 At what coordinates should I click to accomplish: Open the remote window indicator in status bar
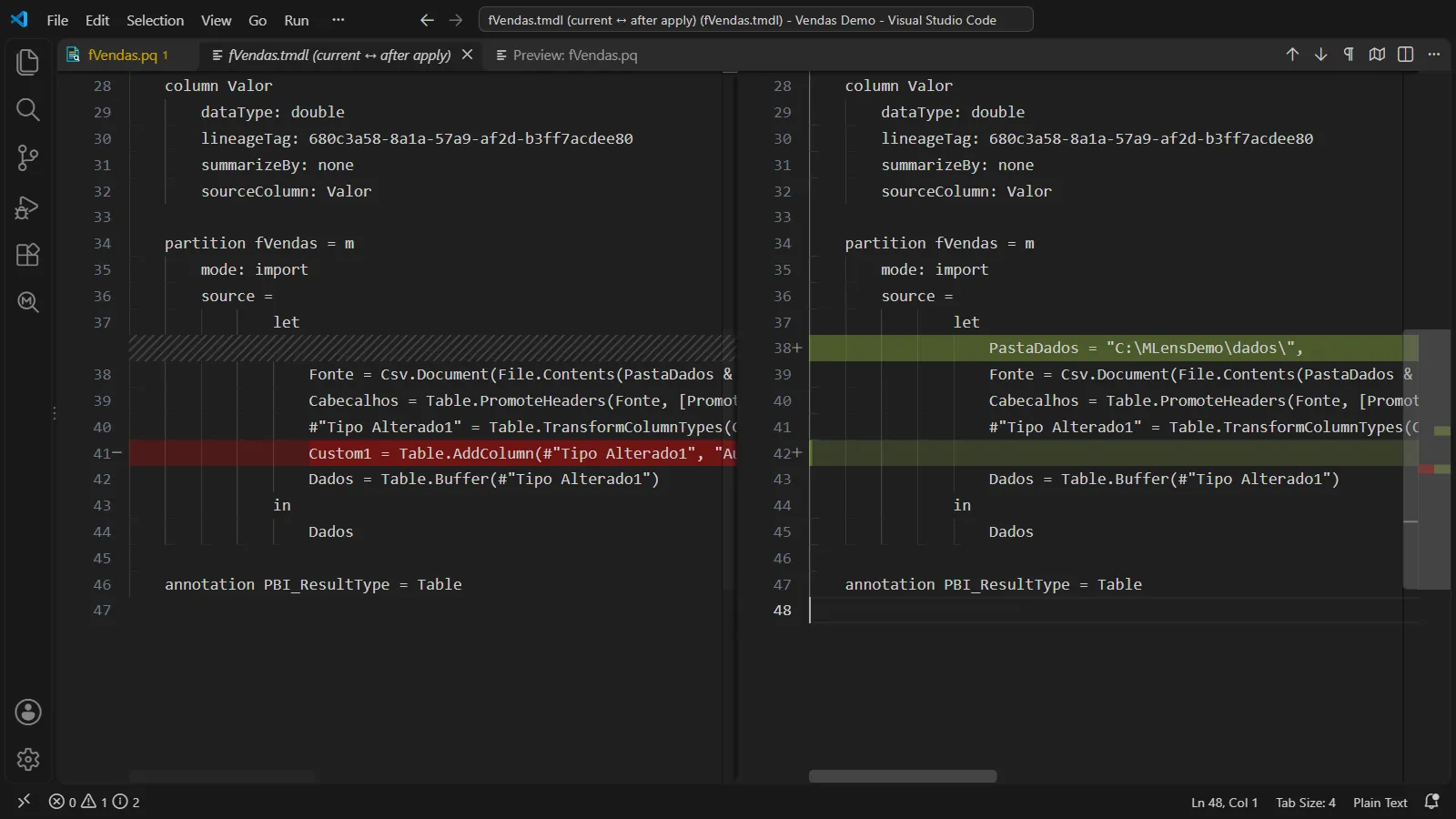pyautogui.click(x=24, y=802)
